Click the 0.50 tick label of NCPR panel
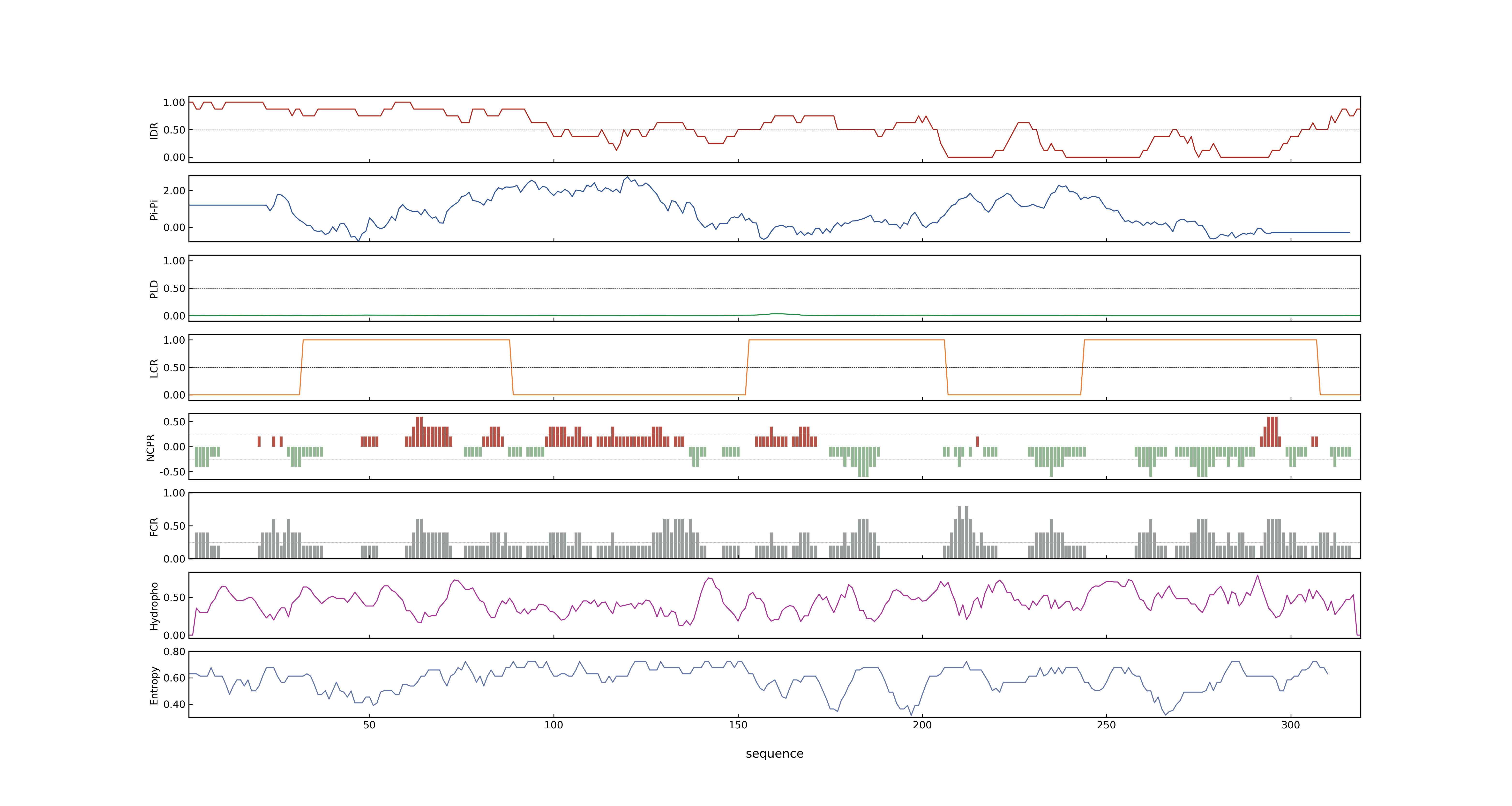 tap(174, 422)
